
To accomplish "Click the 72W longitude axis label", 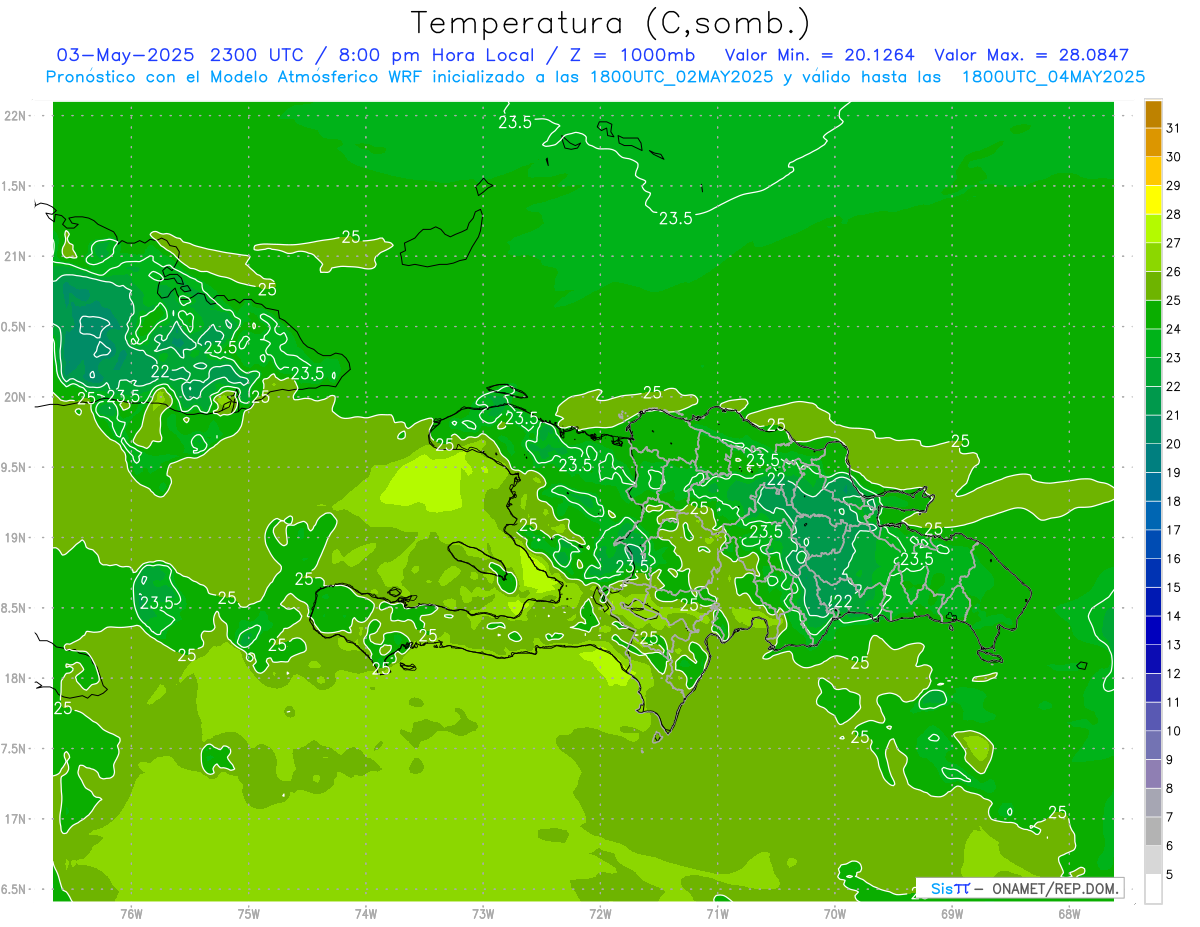I will click(x=600, y=914).
